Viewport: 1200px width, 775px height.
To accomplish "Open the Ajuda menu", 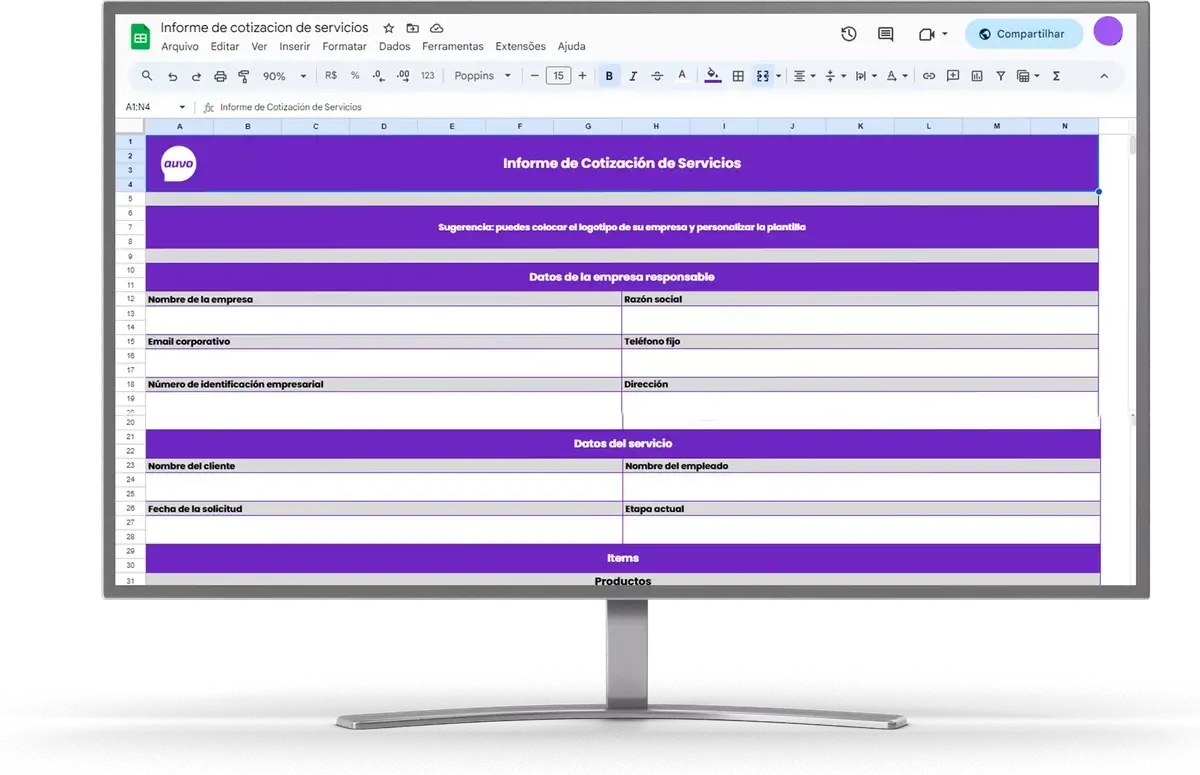I will tap(572, 46).
